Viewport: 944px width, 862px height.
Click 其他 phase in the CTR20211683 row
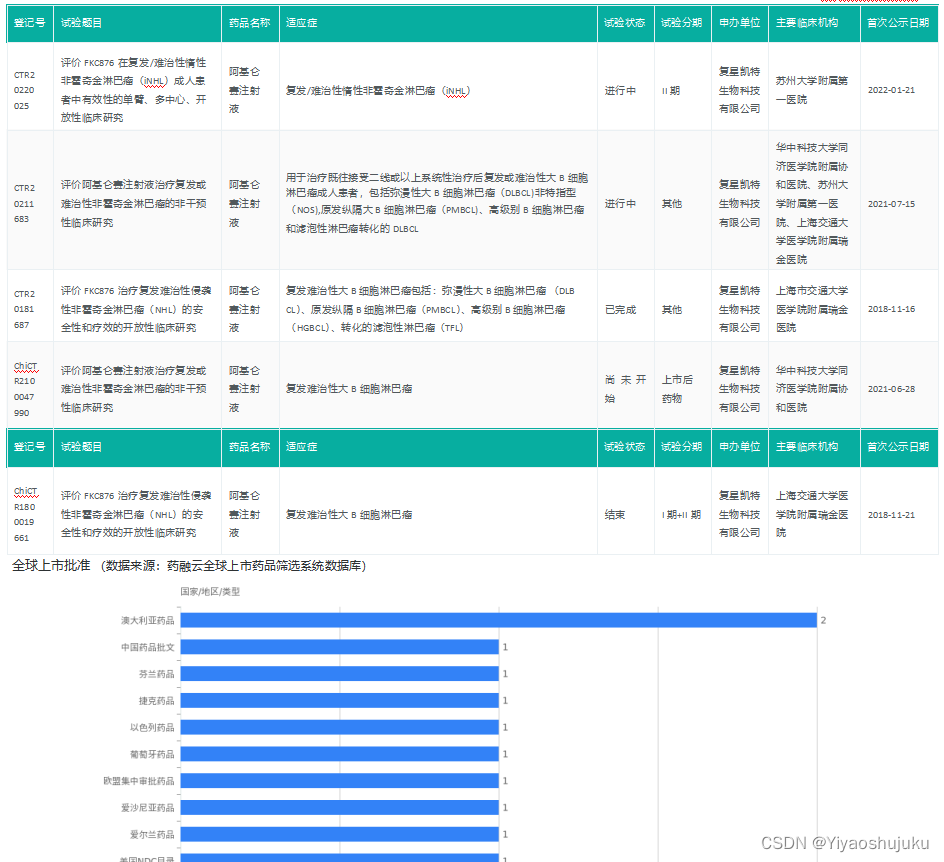click(672, 204)
